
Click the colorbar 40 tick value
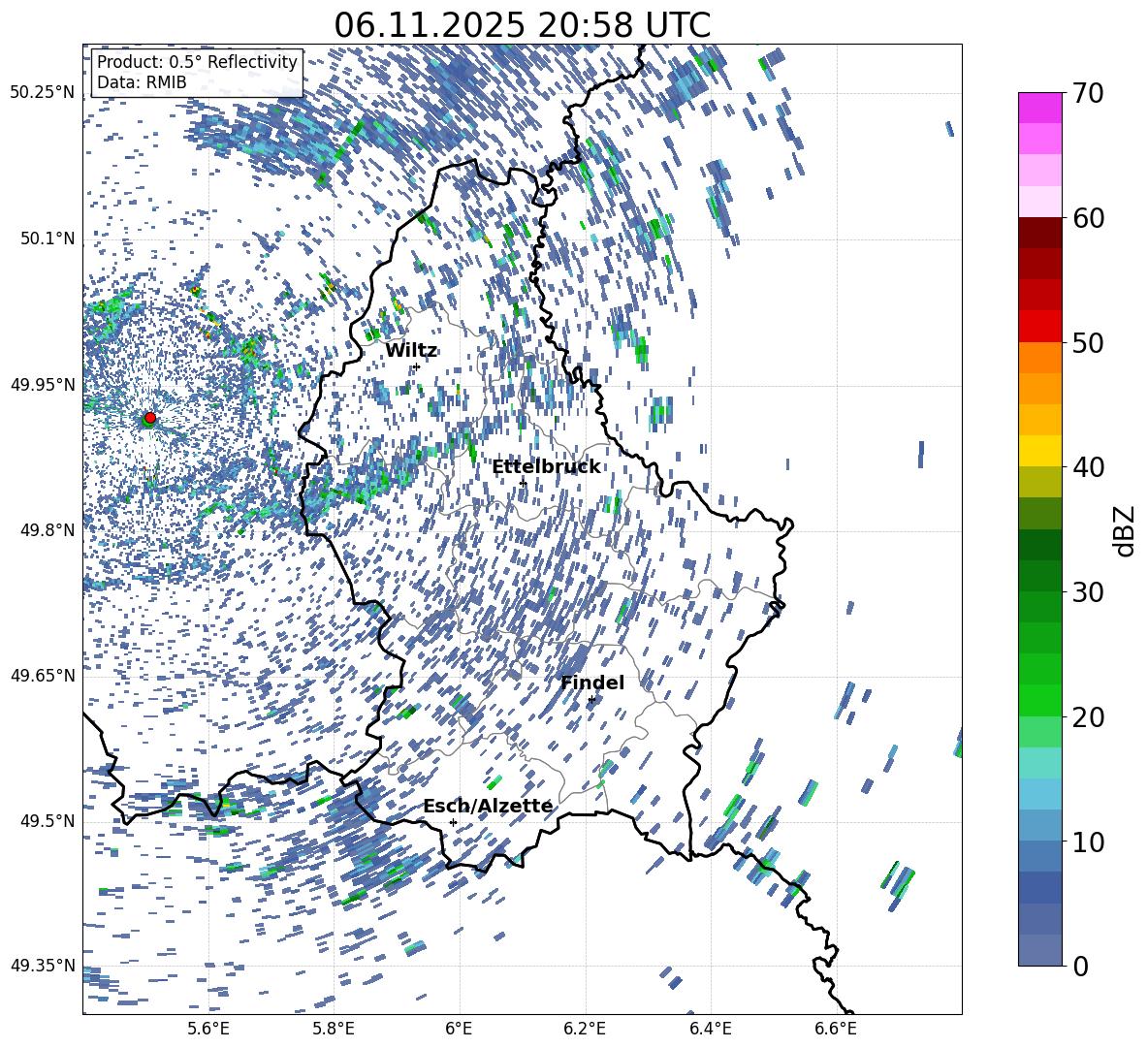[x=1089, y=467]
